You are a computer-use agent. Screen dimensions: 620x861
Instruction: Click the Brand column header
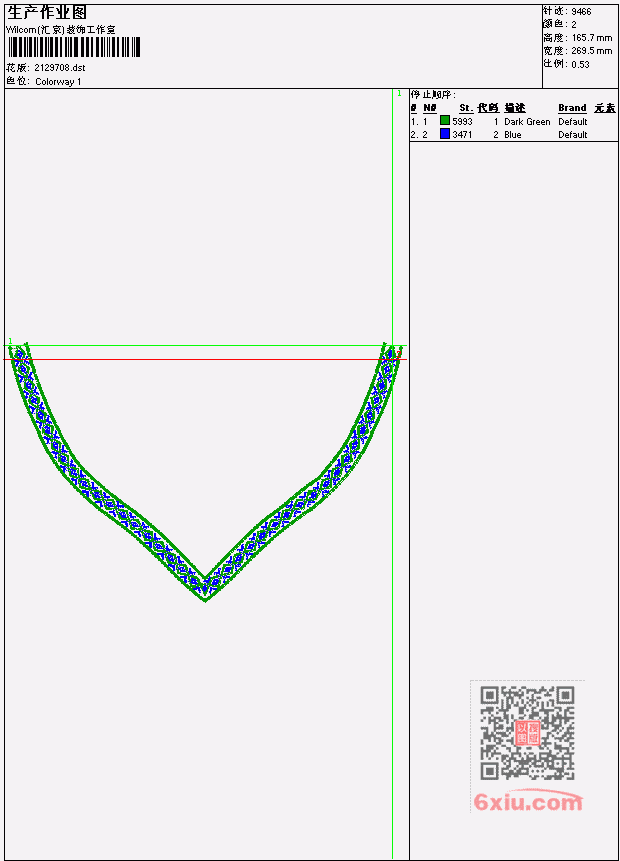tap(572, 108)
